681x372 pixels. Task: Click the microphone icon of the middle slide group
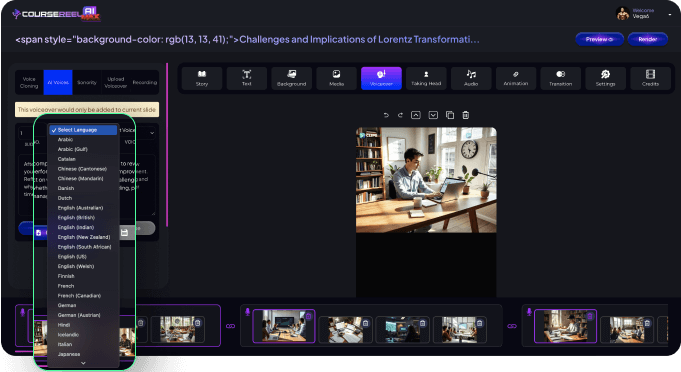point(248,312)
